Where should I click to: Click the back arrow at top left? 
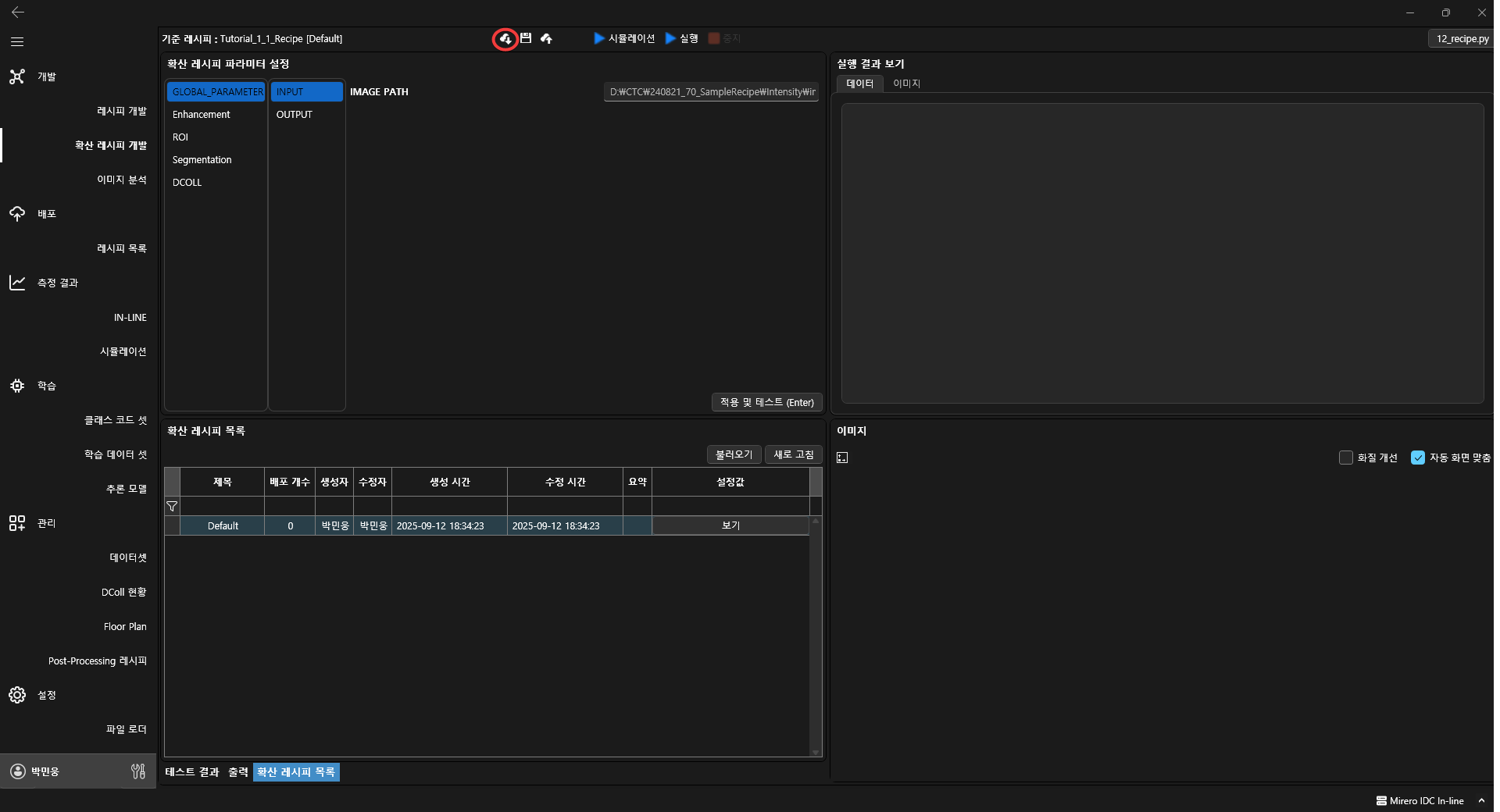[17, 12]
